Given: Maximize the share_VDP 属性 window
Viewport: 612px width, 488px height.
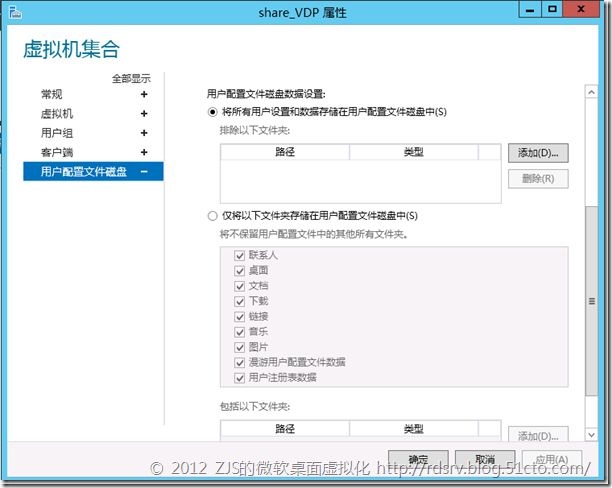Looking at the screenshot, I should pos(552,9).
